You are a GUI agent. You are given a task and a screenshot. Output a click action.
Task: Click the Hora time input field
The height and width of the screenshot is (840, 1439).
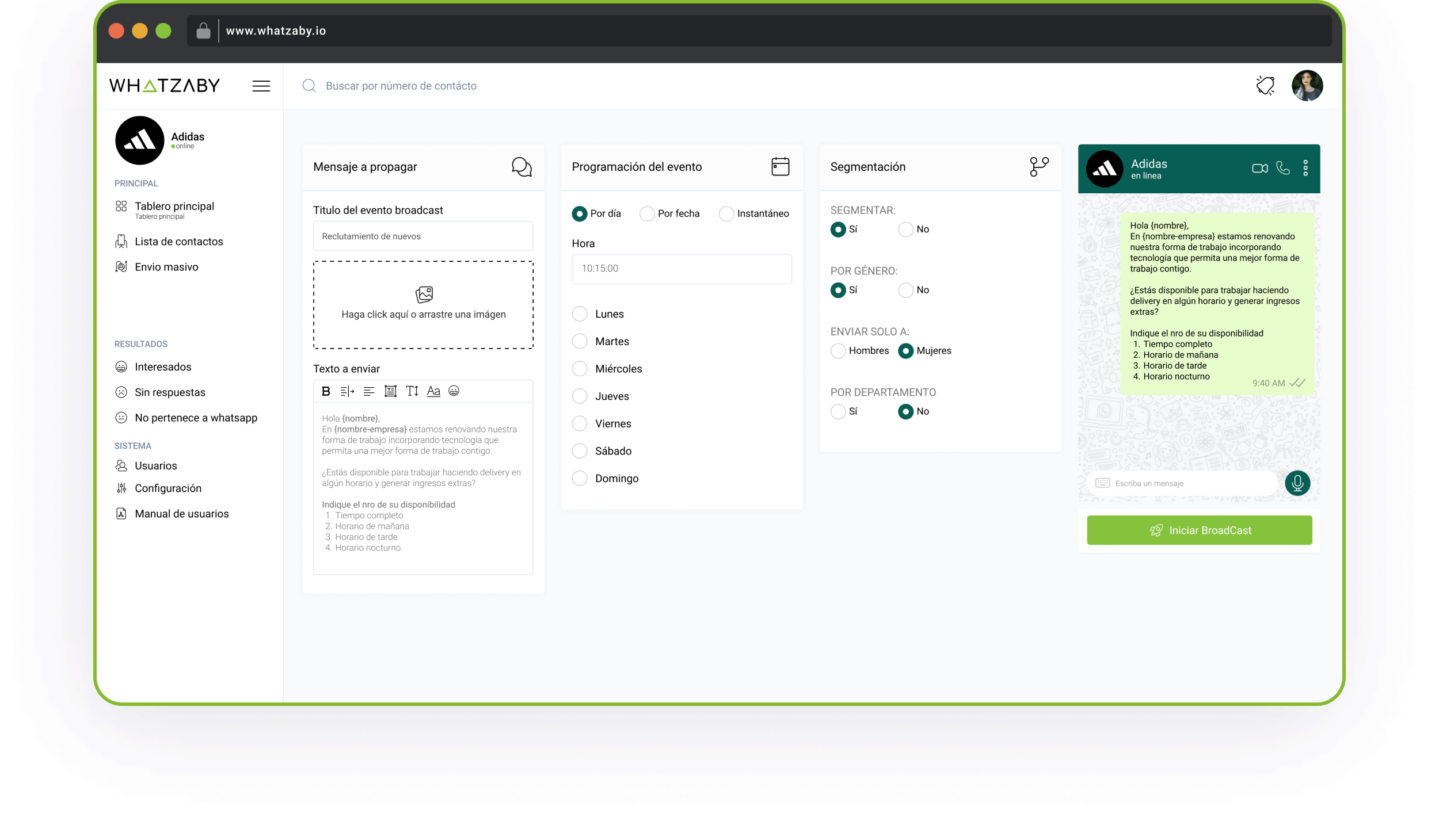[682, 269]
